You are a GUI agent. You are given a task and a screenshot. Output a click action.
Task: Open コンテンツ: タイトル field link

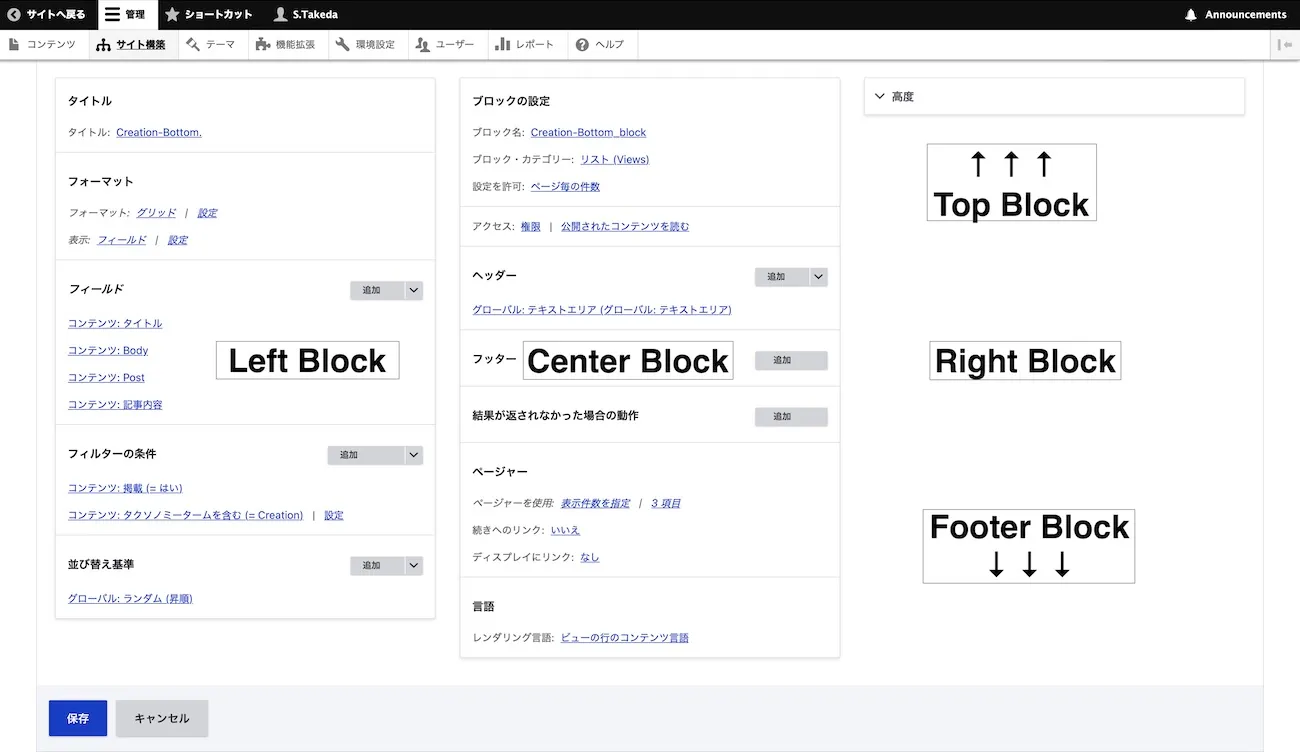[115, 323]
